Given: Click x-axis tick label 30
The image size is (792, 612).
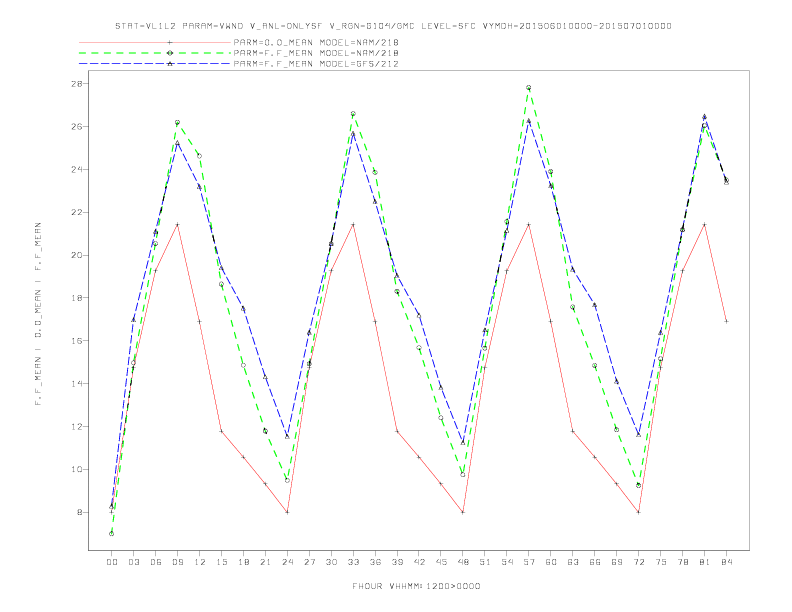Looking at the screenshot, I should coord(331,562).
